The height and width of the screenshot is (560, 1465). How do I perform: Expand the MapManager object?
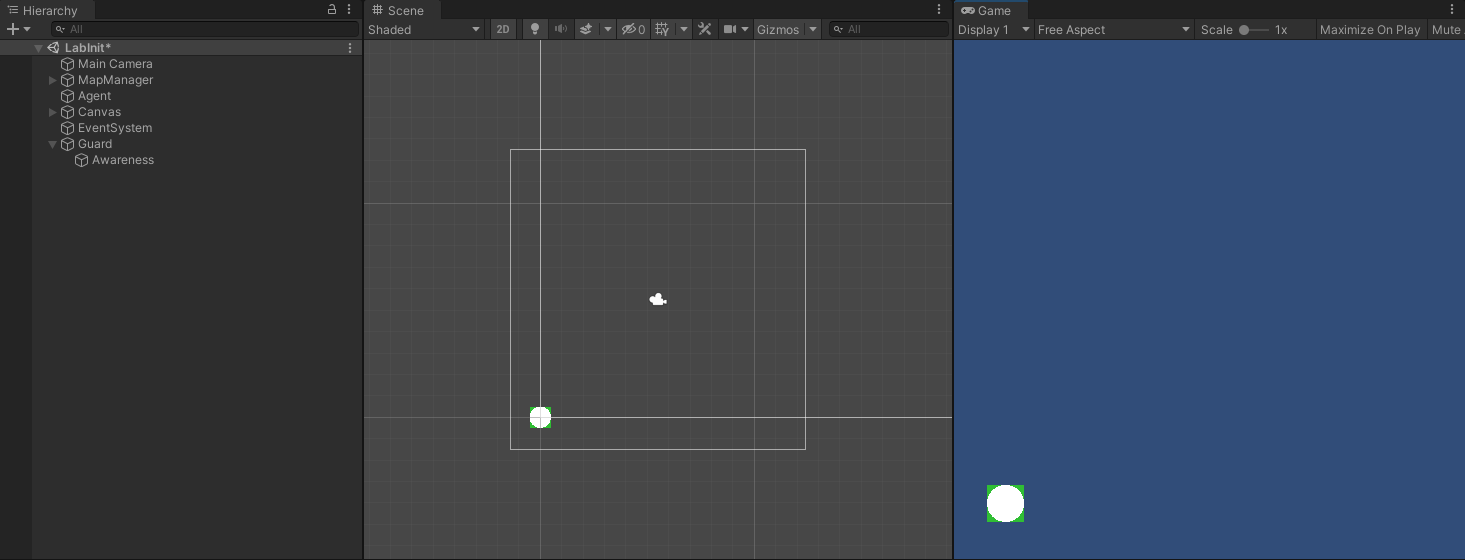53,80
